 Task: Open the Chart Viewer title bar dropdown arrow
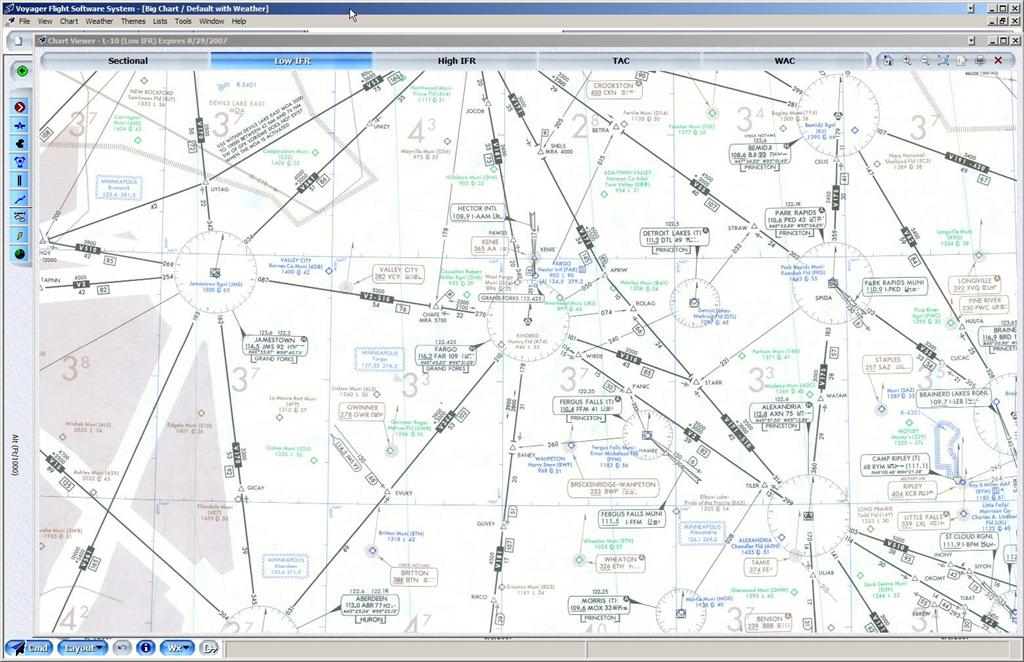pyautogui.click(x=972, y=40)
